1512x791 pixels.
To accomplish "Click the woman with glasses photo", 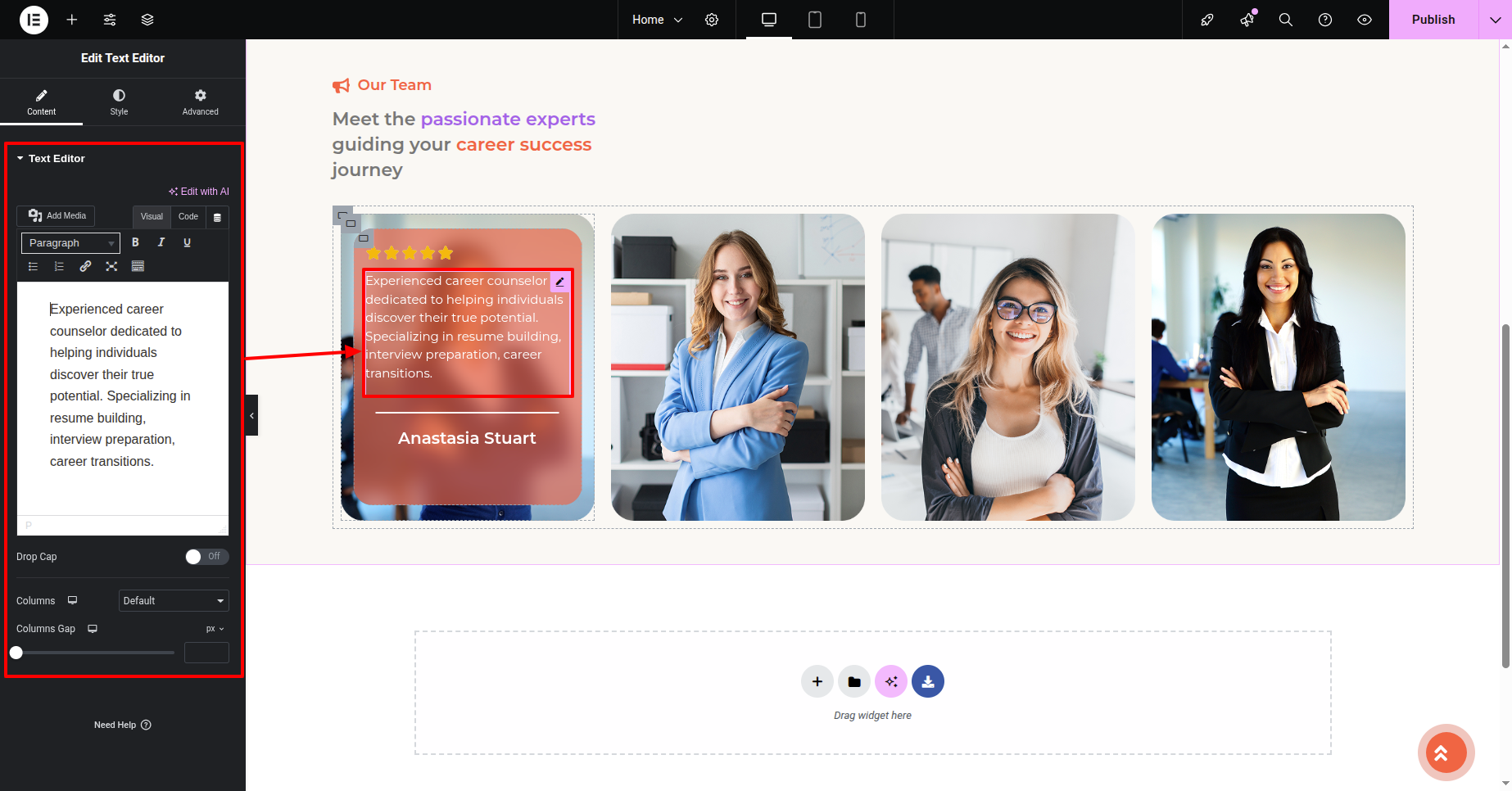I will [1008, 367].
